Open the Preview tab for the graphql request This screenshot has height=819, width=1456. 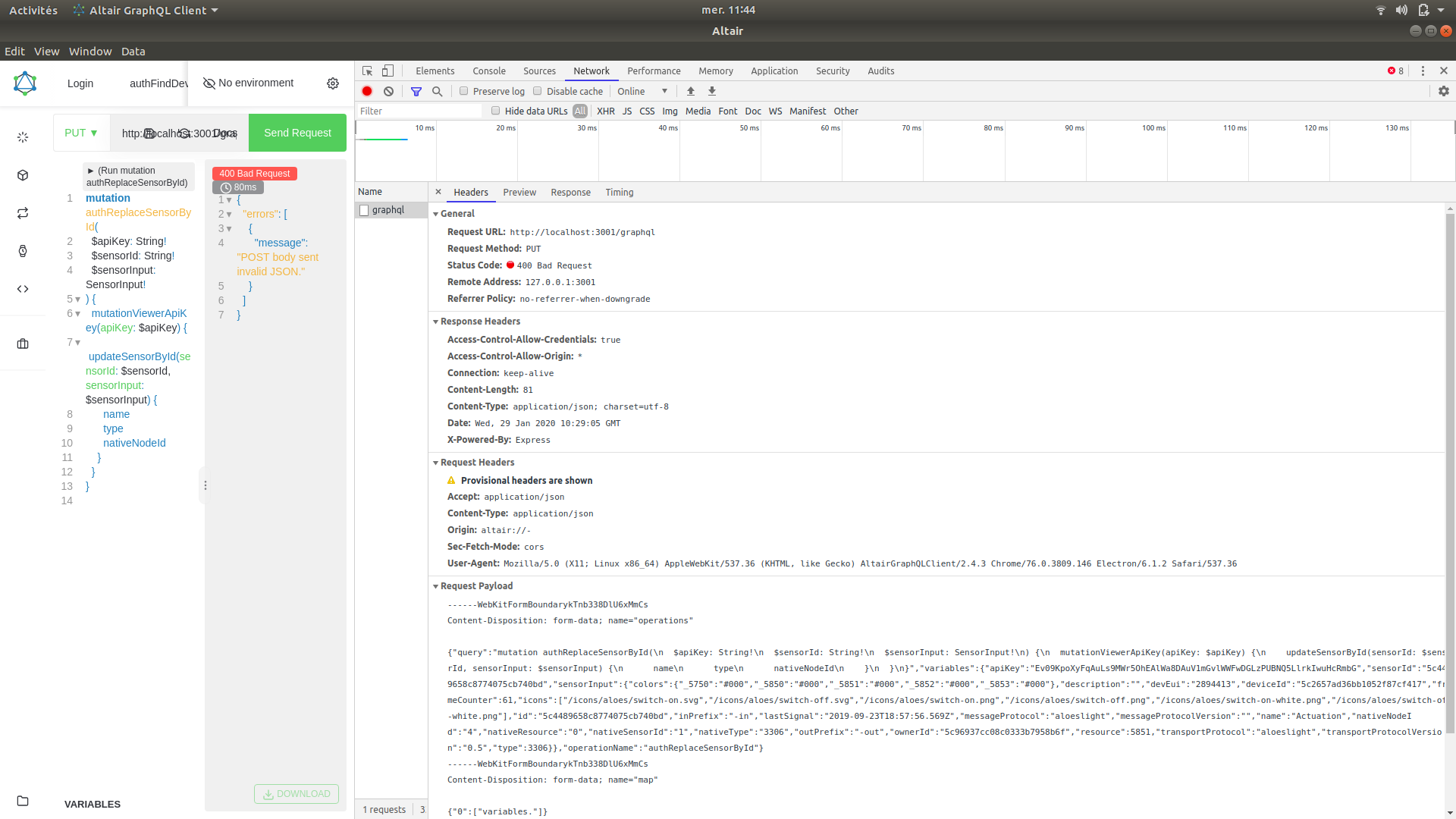[519, 192]
